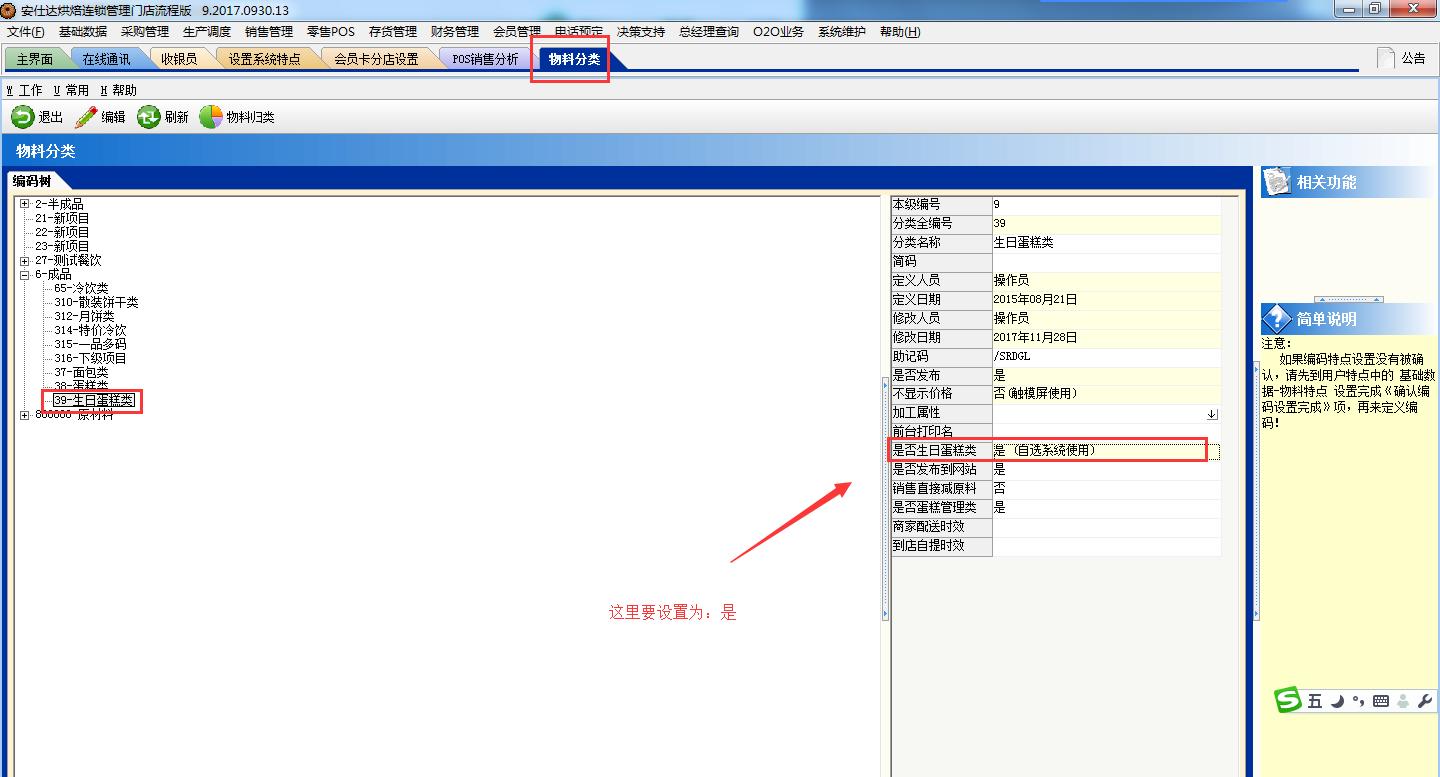1440x777 pixels.
Task: Click the app icon in title bar
Action: [x=10, y=10]
